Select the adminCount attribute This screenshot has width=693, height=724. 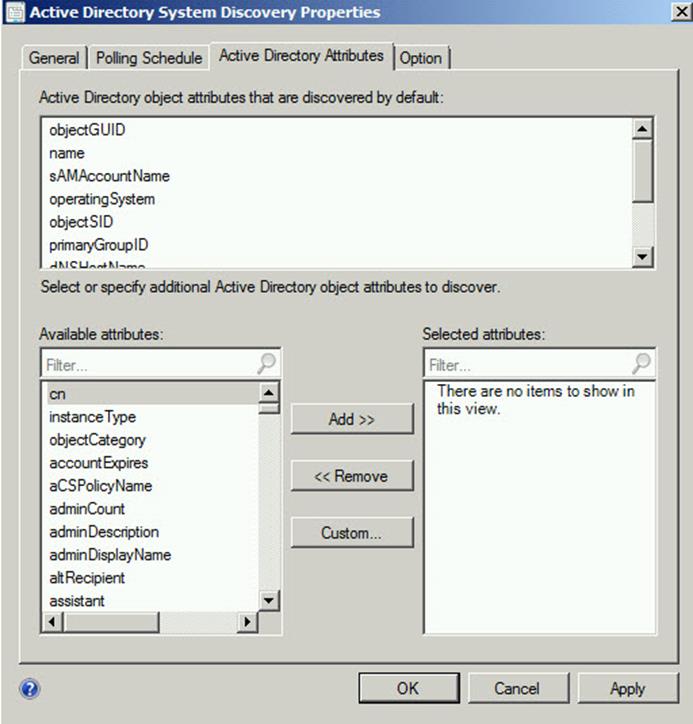click(87, 509)
